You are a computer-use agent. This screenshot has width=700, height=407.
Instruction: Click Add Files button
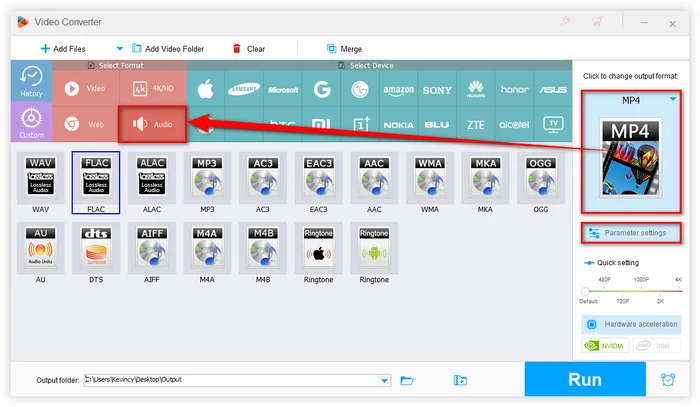point(63,49)
